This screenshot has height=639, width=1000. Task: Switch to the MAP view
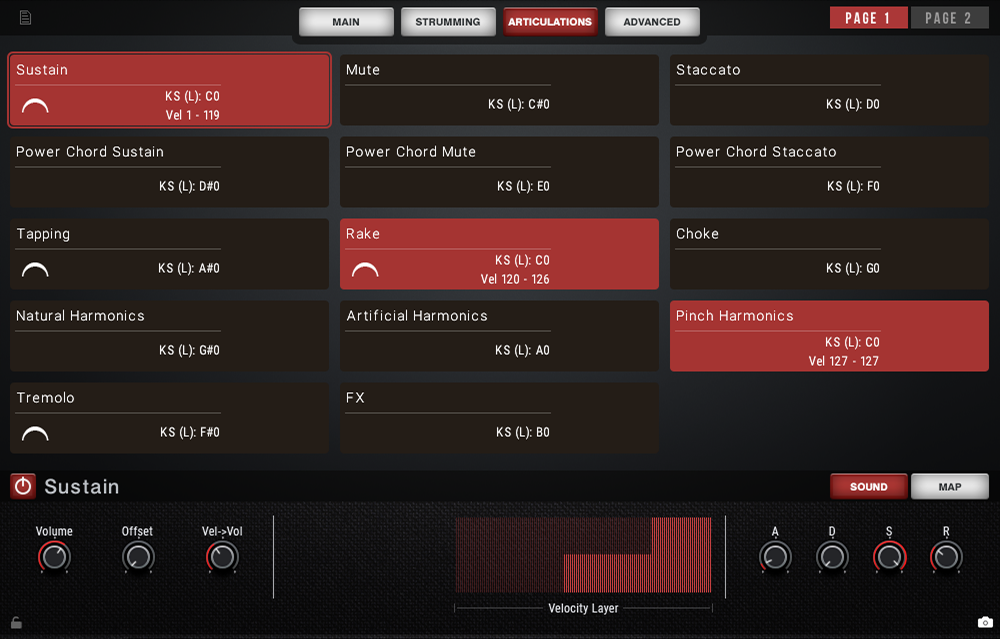[949, 487]
